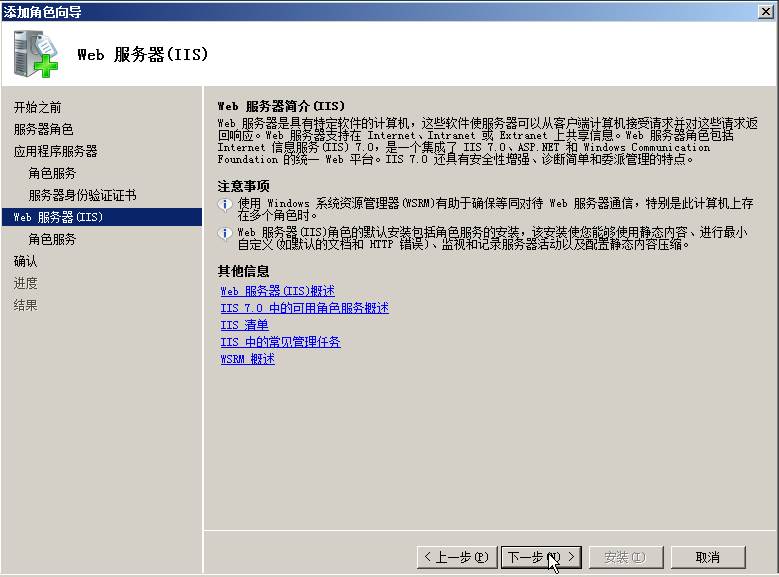Open the IIS 清单 link
The height and width of the screenshot is (577, 779).
point(244,325)
